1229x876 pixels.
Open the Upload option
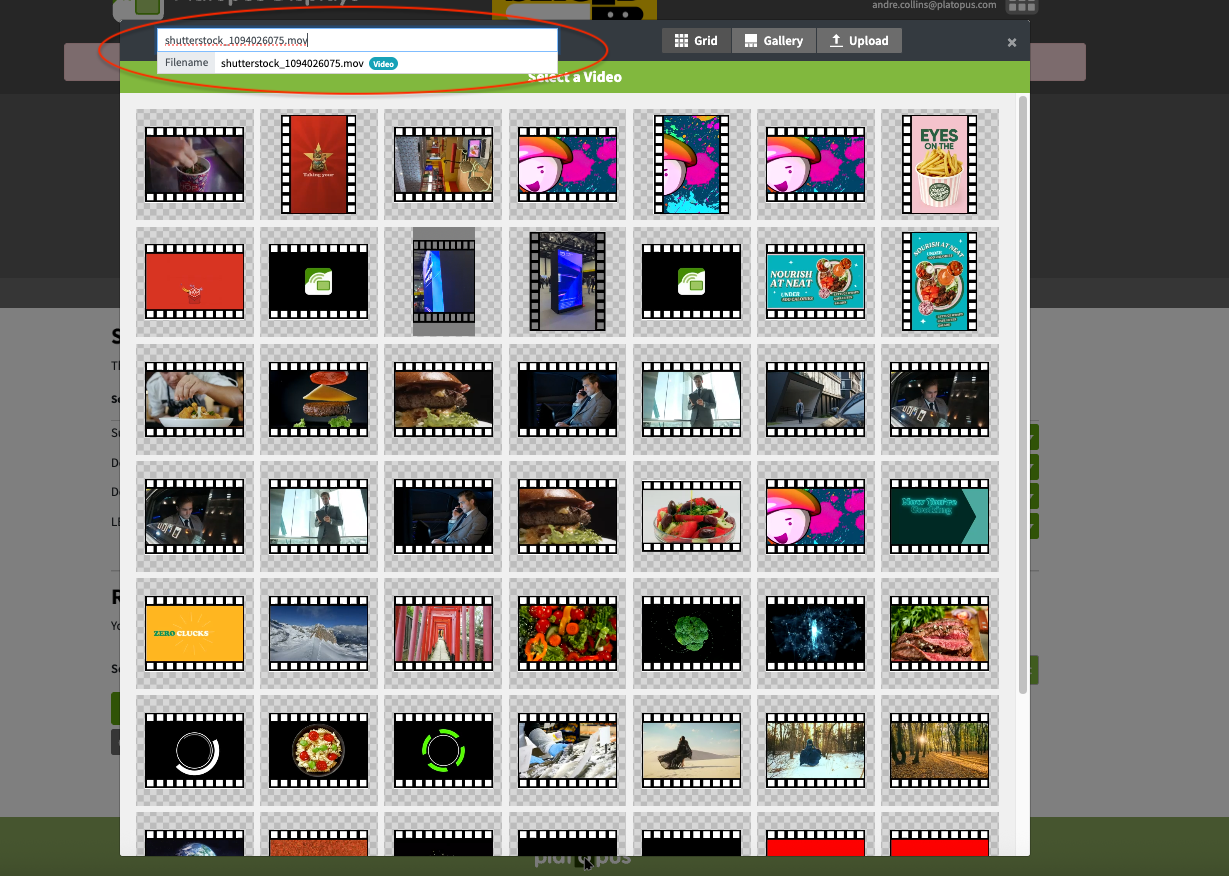tap(860, 41)
